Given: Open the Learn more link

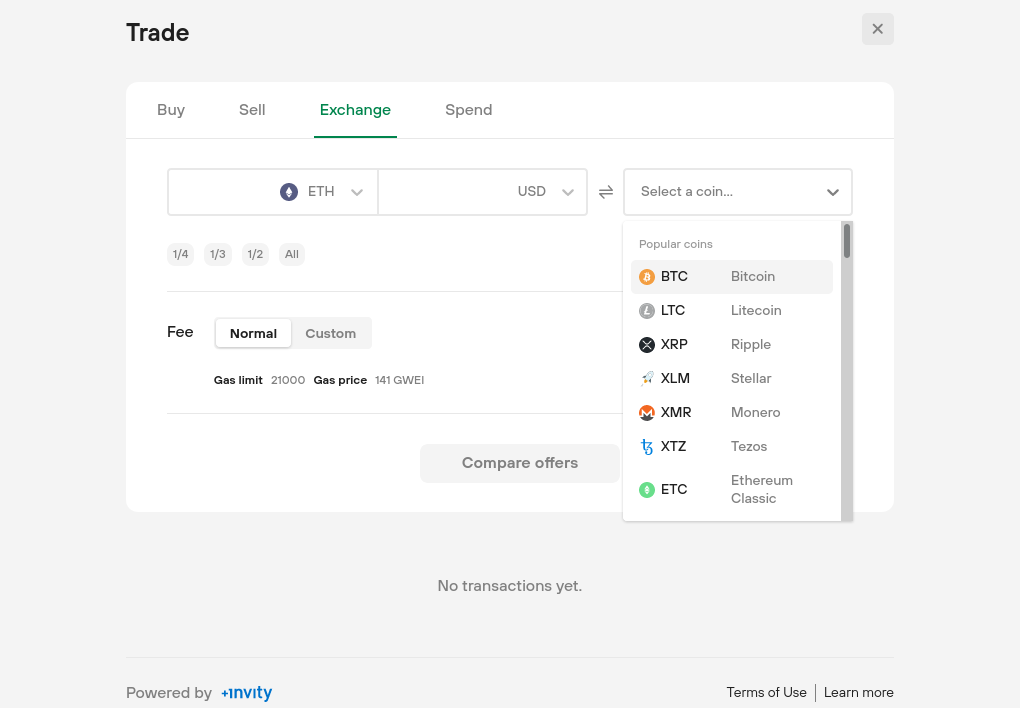Looking at the screenshot, I should [859, 692].
